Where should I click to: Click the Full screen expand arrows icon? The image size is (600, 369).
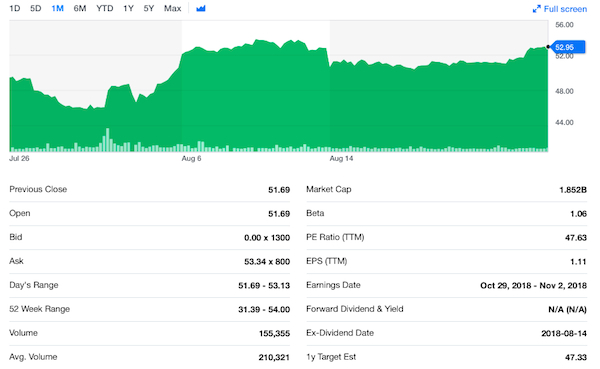tap(536, 9)
